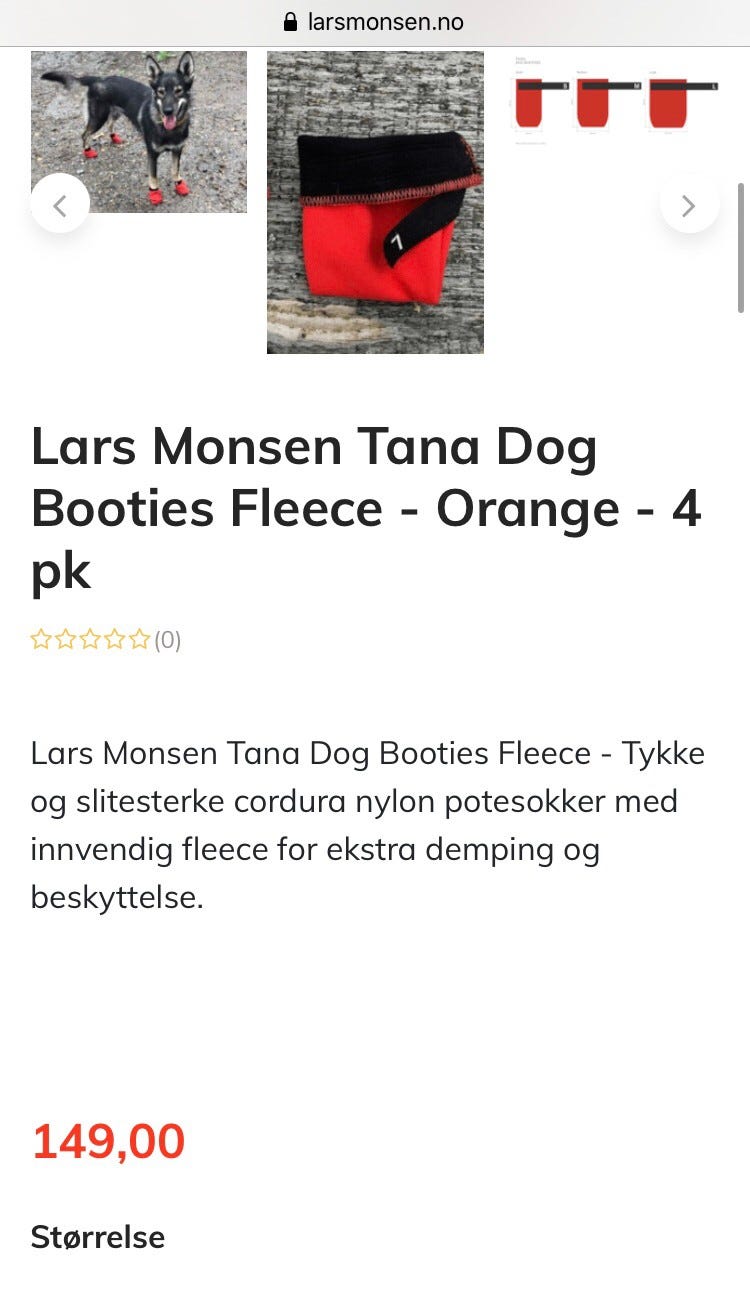This screenshot has width=750, height=1302.
Task: Give five stars using the last star
Action: pos(140,640)
